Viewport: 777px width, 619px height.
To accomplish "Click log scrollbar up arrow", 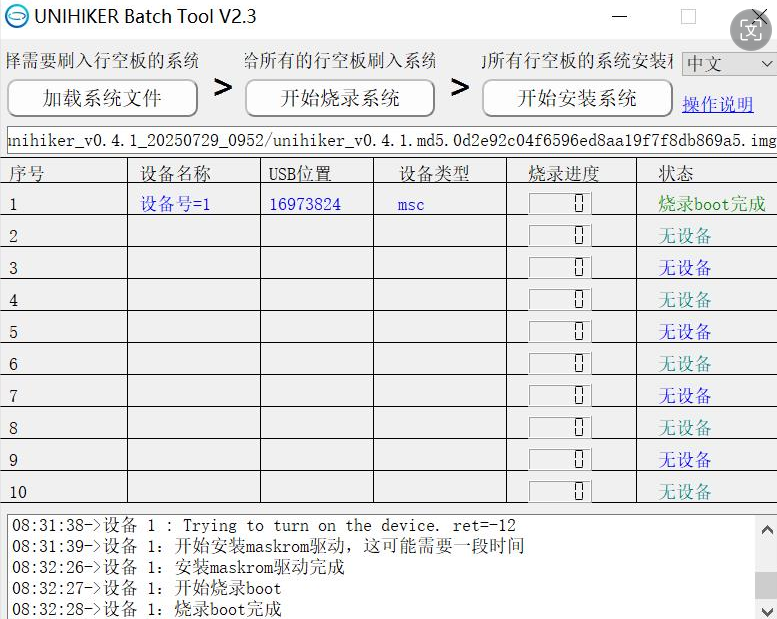I will pos(766,530).
